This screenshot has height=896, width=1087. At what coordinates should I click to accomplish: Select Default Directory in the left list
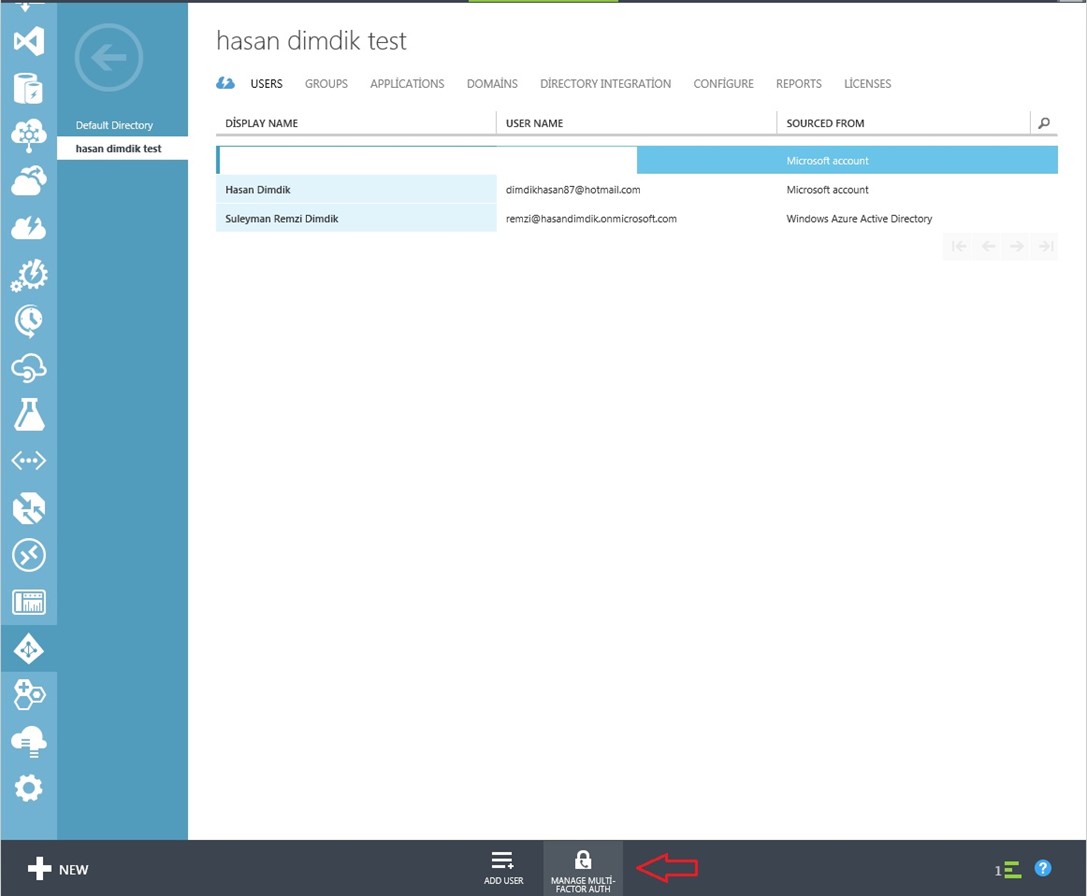coord(114,126)
